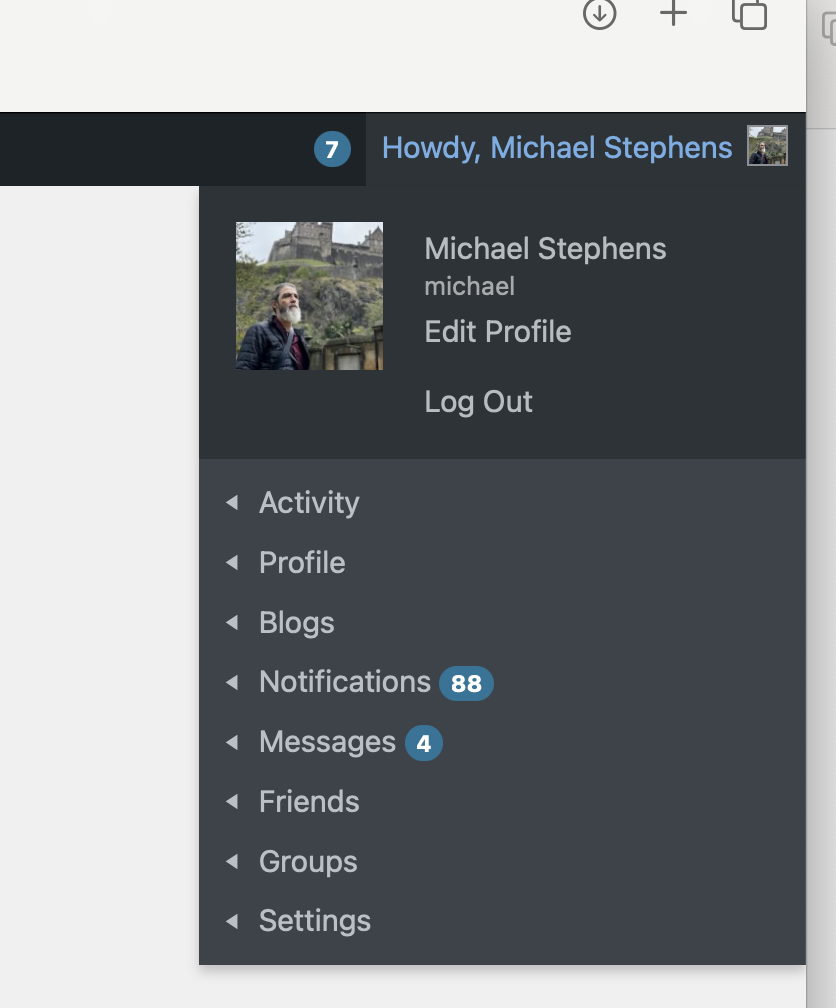Click the Messages 4 count badge
Image resolution: width=836 pixels, height=1008 pixels.
click(x=424, y=743)
